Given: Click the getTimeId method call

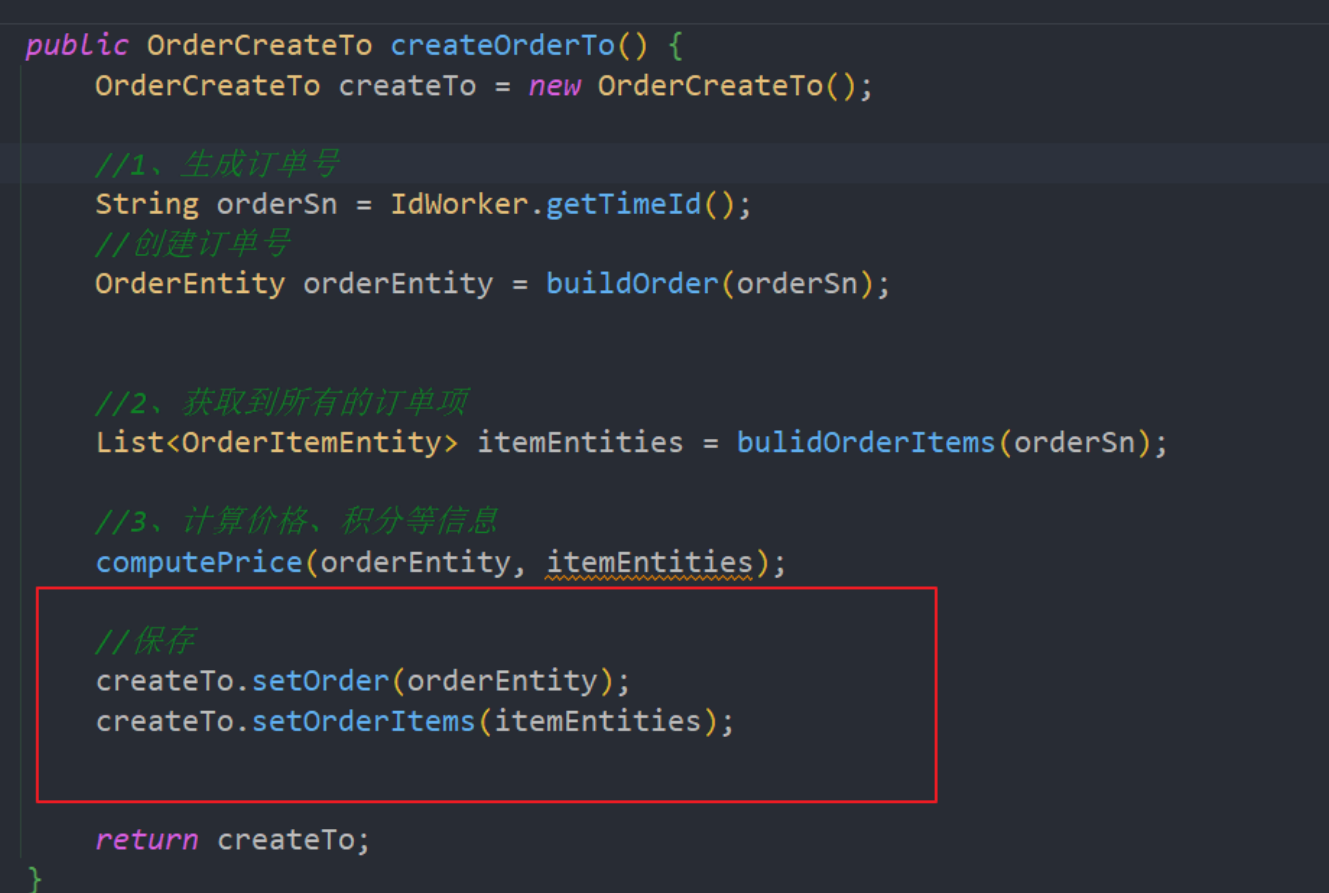Looking at the screenshot, I should pyautogui.click(x=624, y=205).
